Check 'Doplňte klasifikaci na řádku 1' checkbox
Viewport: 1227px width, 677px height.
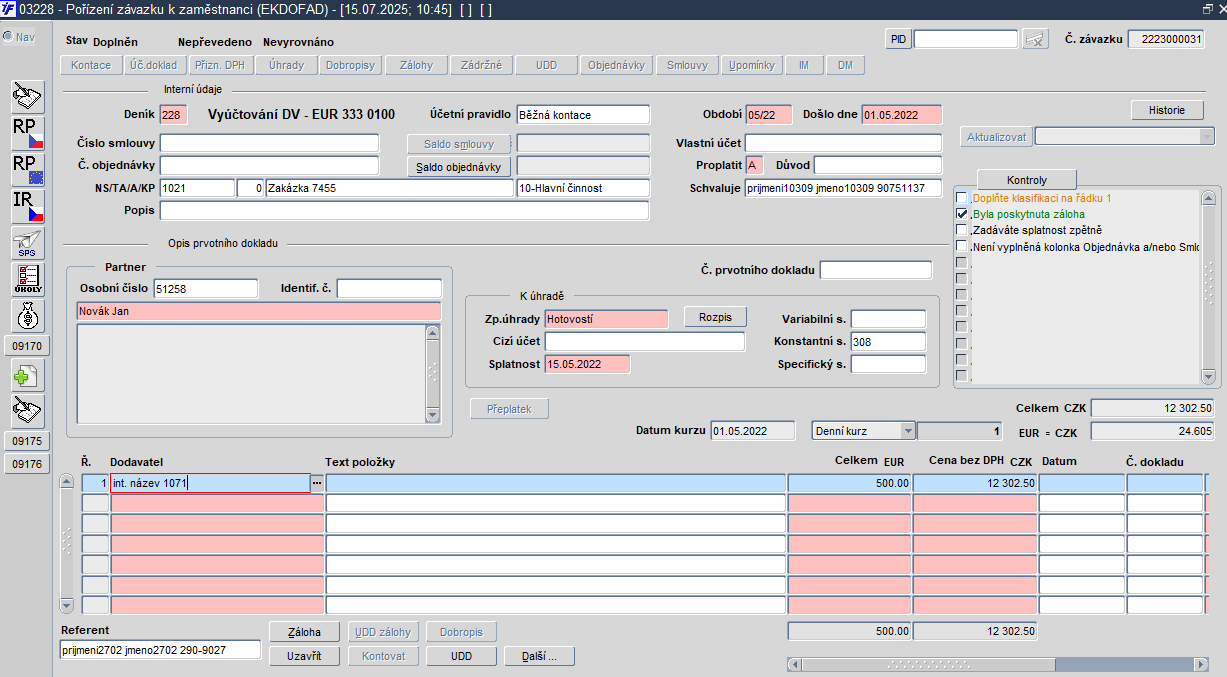962,198
